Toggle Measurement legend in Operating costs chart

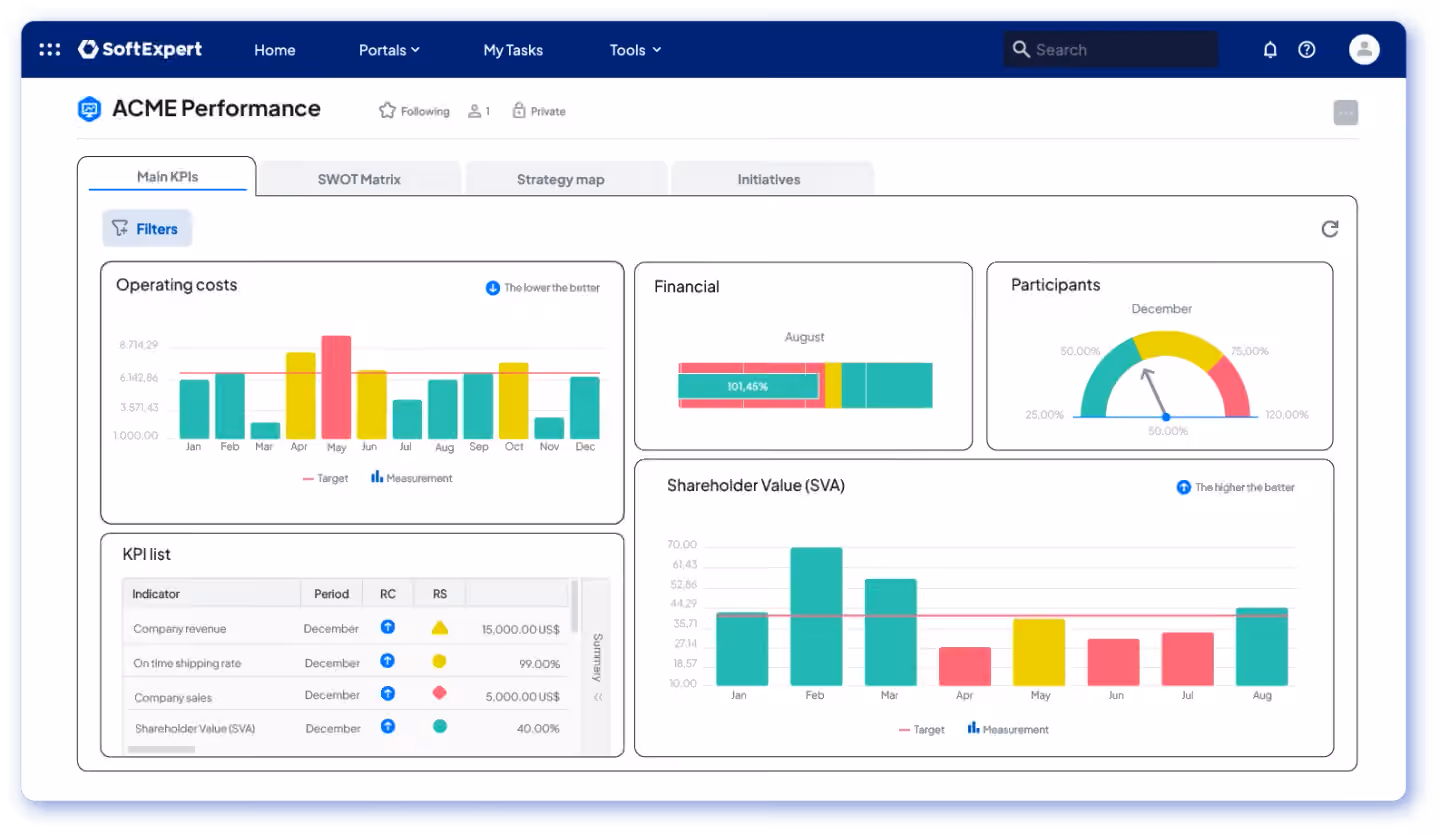click(x=412, y=478)
